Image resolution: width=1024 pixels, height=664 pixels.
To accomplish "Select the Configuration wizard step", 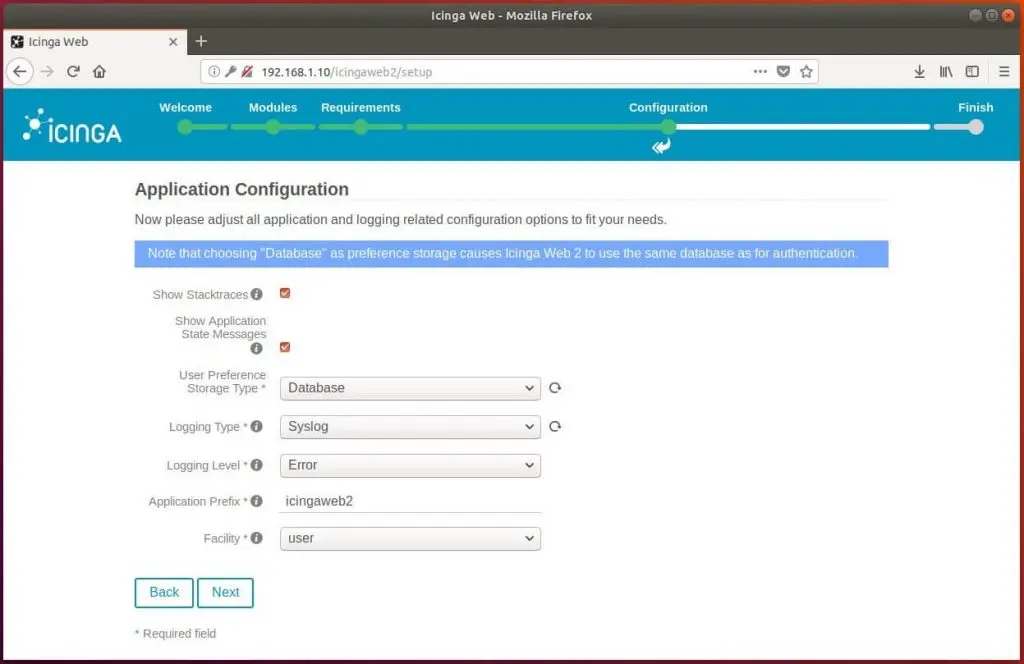I will 668,107.
